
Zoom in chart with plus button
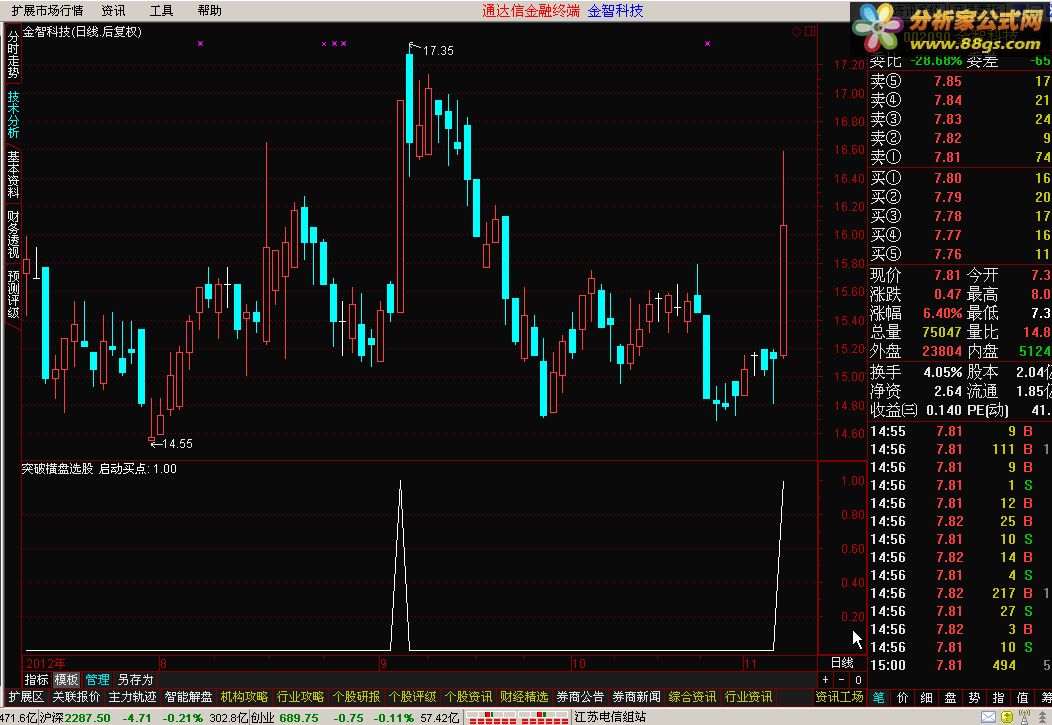point(826,679)
